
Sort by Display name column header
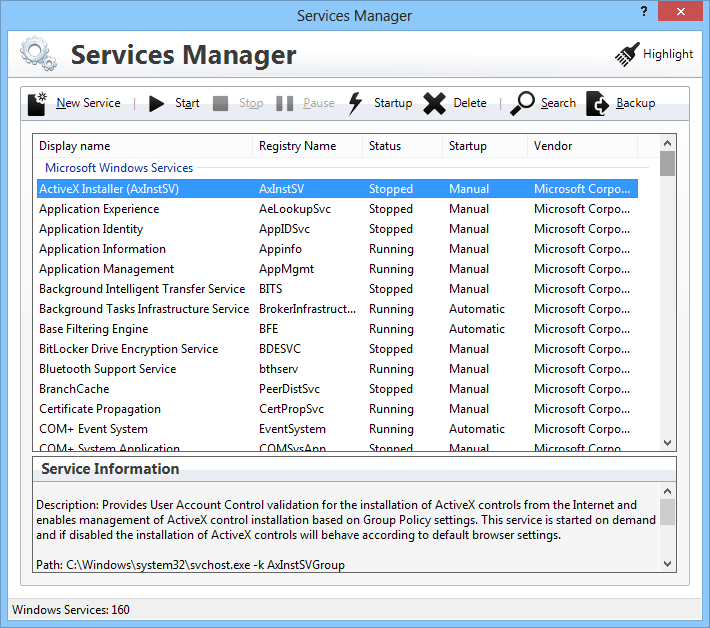143,146
